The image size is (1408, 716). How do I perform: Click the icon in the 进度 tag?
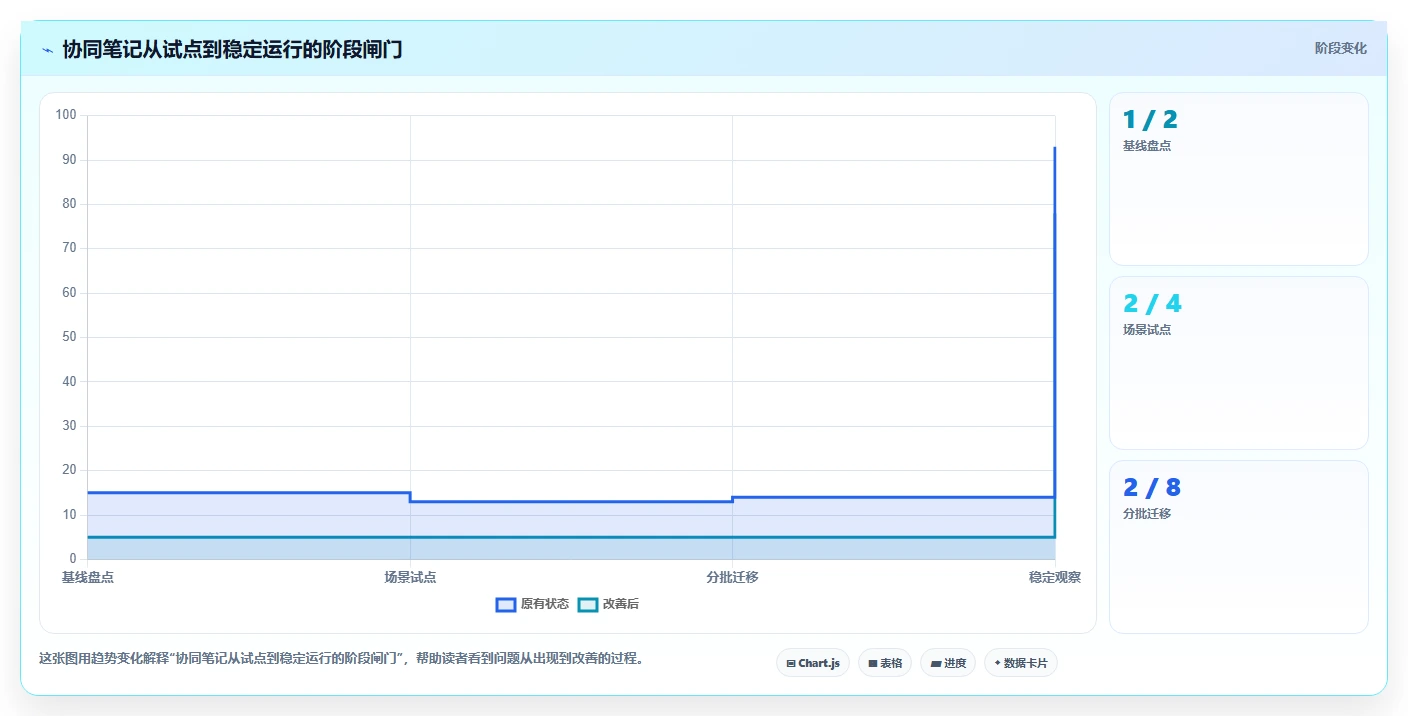tap(935, 663)
